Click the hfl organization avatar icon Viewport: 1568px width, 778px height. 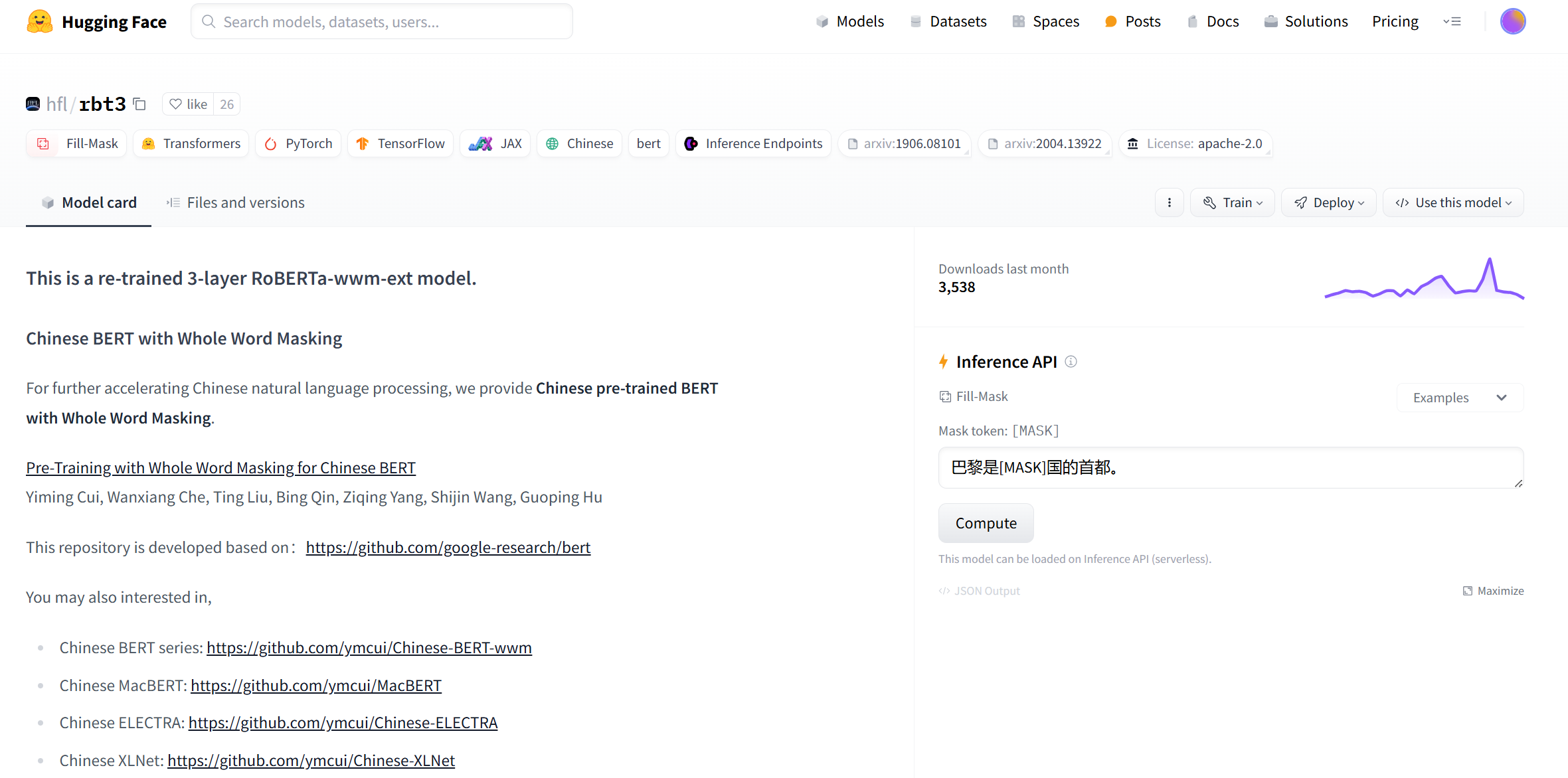[x=33, y=104]
